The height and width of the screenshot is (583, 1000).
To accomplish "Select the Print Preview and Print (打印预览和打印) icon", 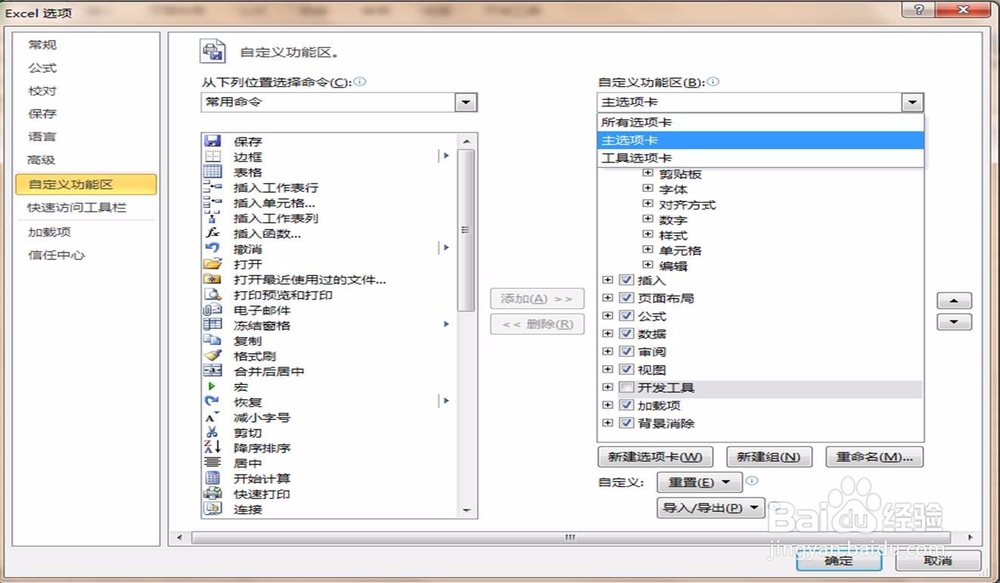I will pos(212,294).
